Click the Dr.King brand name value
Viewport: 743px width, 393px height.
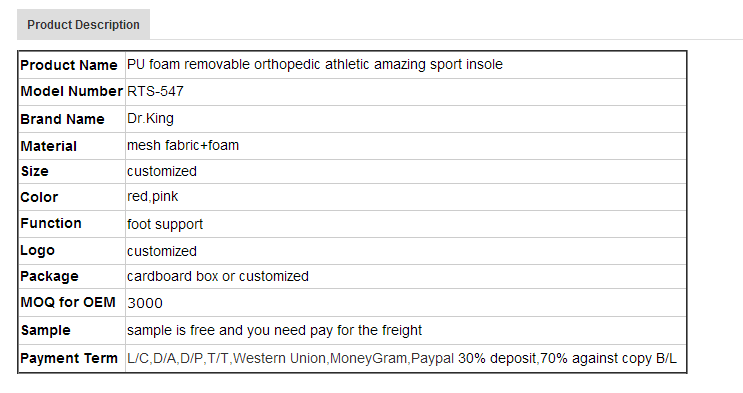(150, 118)
